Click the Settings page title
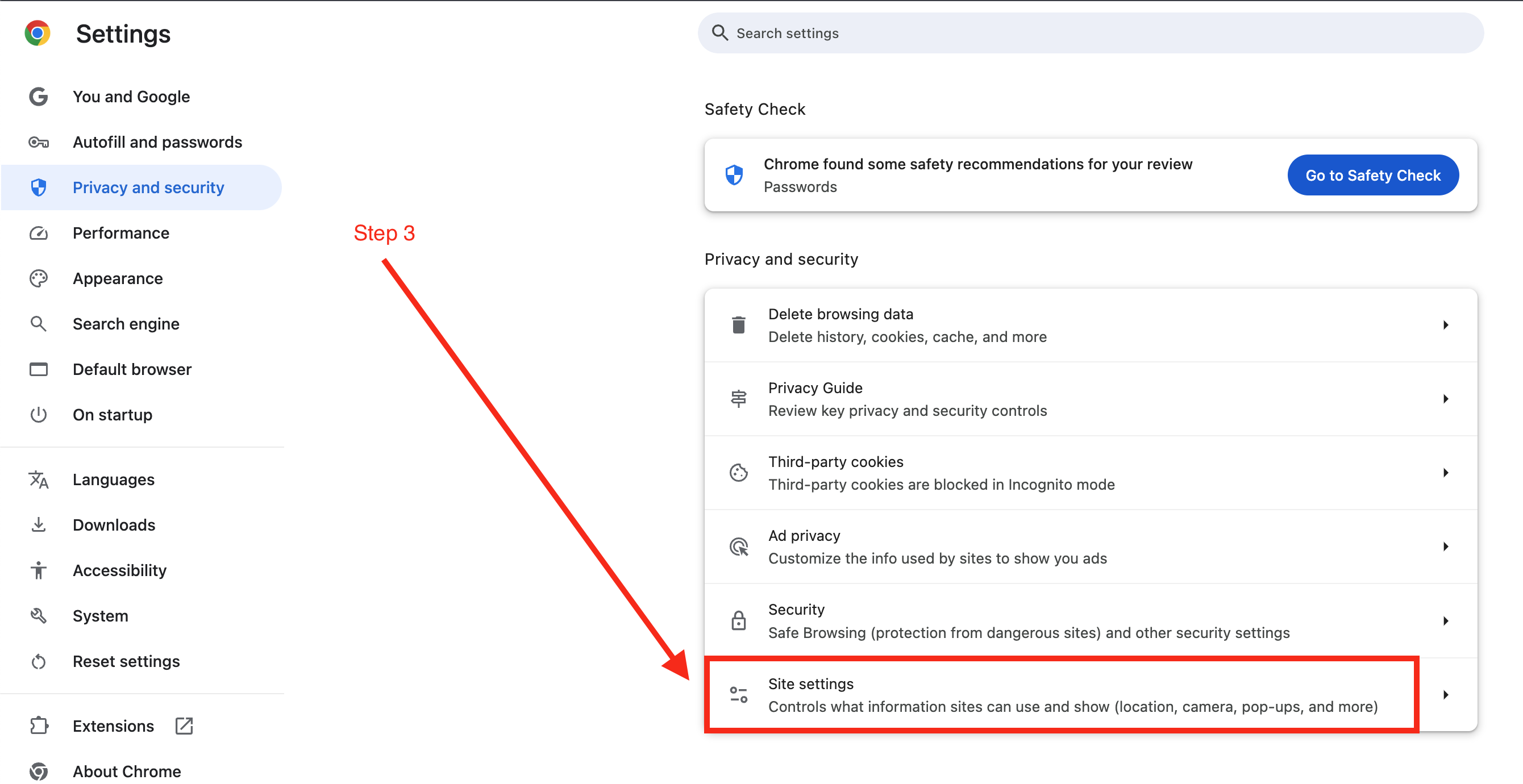 (123, 34)
